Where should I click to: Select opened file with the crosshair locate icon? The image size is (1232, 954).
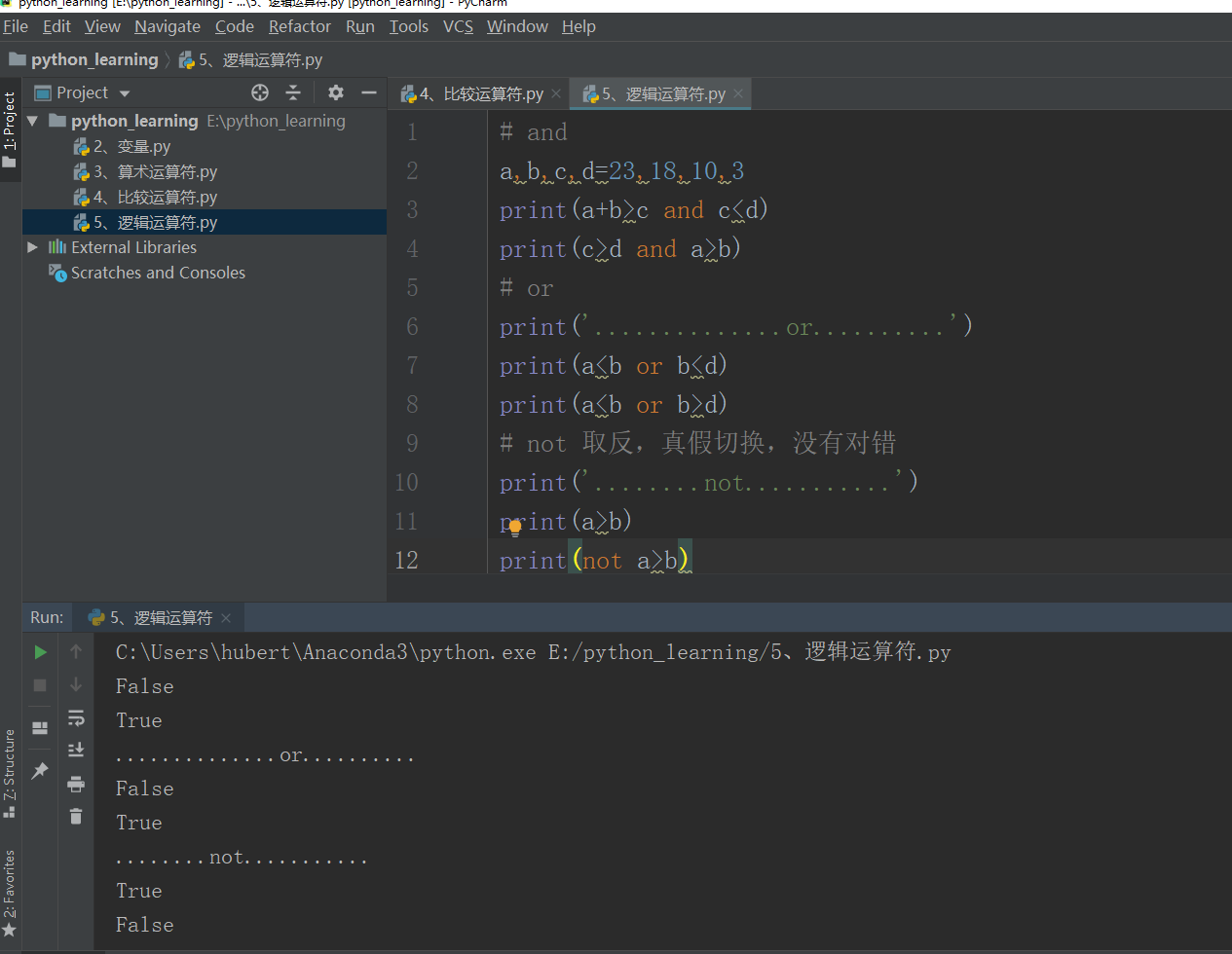pyautogui.click(x=259, y=92)
